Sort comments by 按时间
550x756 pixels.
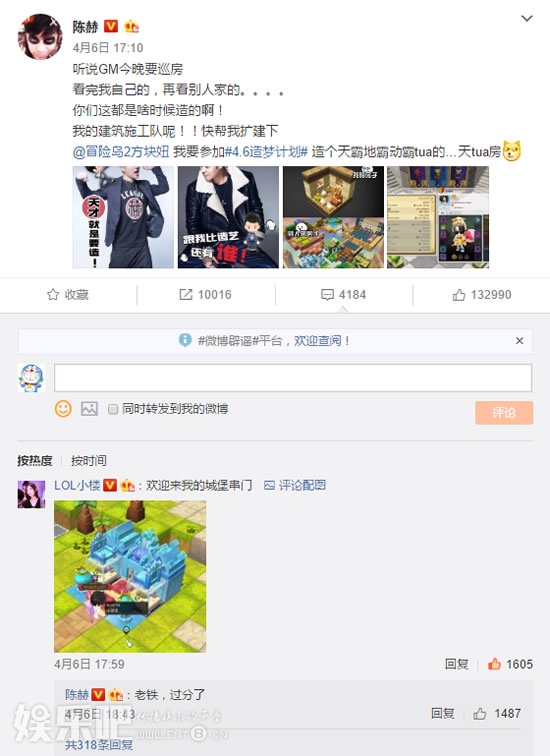click(x=89, y=460)
